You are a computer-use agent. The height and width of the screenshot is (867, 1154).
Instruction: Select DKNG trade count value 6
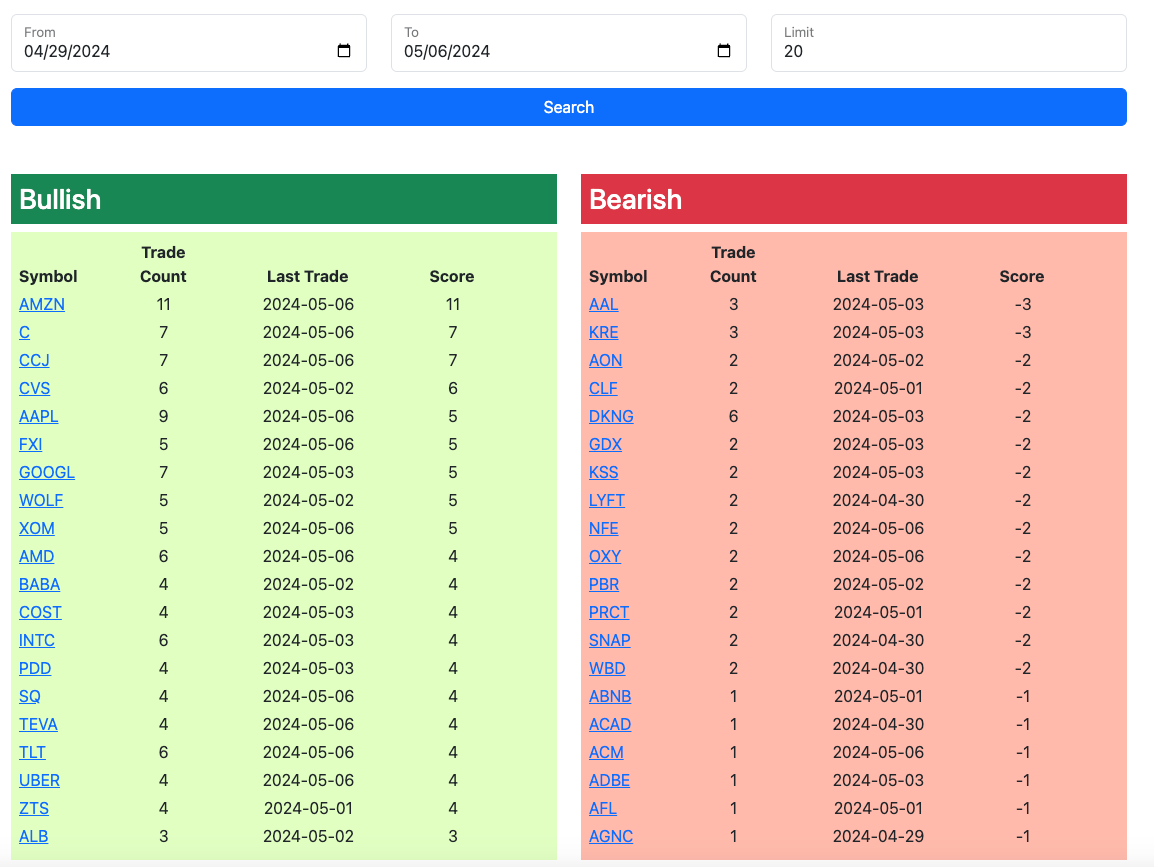[733, 417]
